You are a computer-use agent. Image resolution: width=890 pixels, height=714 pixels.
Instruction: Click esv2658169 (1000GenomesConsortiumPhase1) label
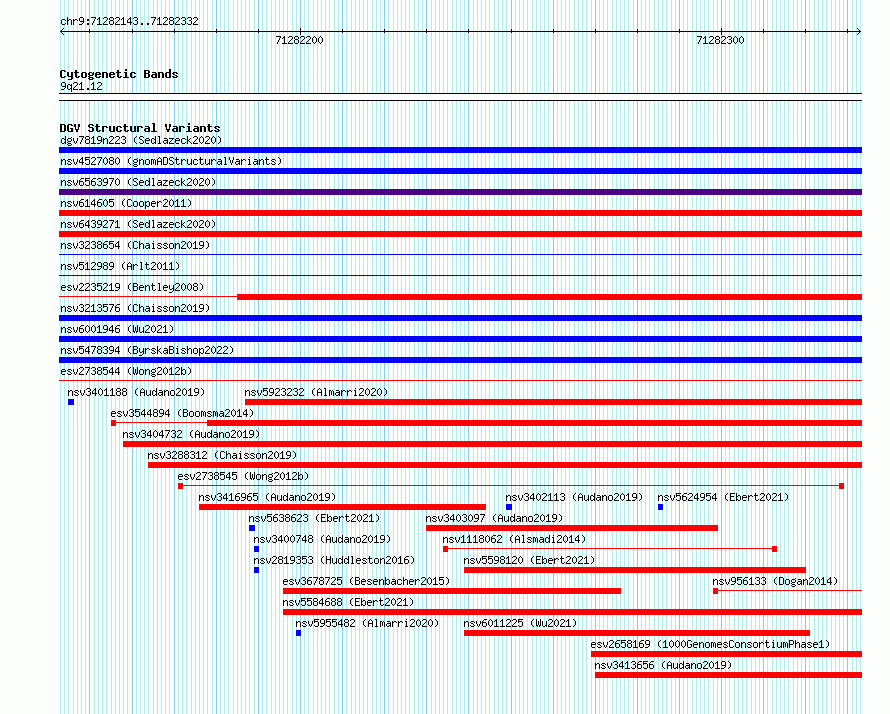click(710, 644)
